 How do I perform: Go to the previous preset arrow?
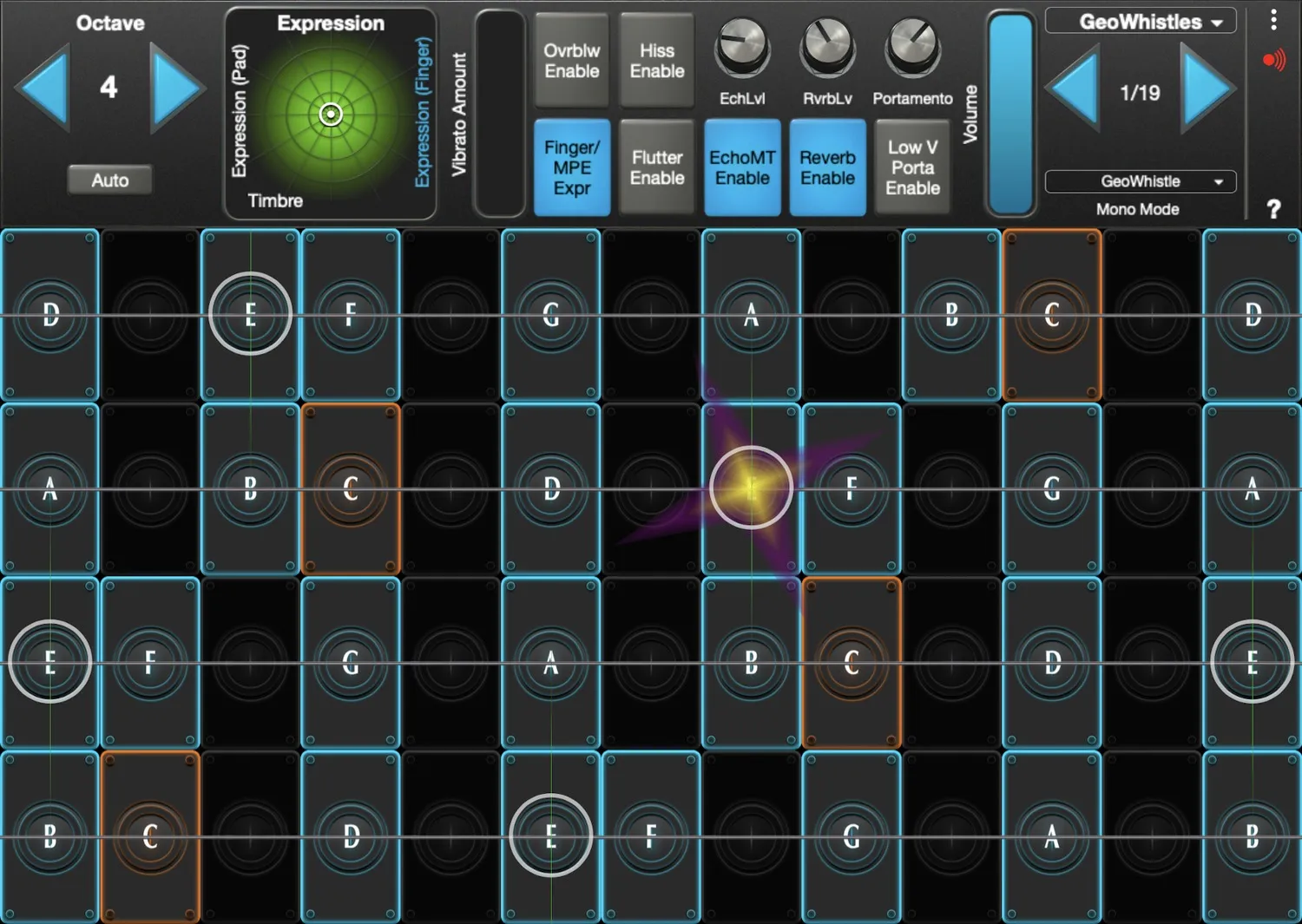1074,90
